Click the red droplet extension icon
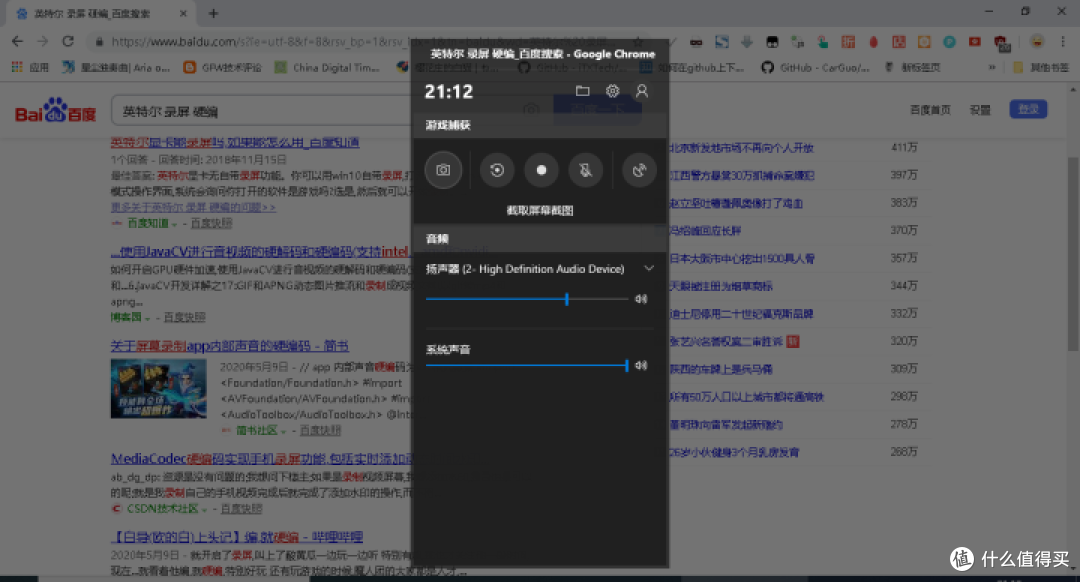Screen dimensions: 1080x582 pyautogui.click(x=873, y=42)
